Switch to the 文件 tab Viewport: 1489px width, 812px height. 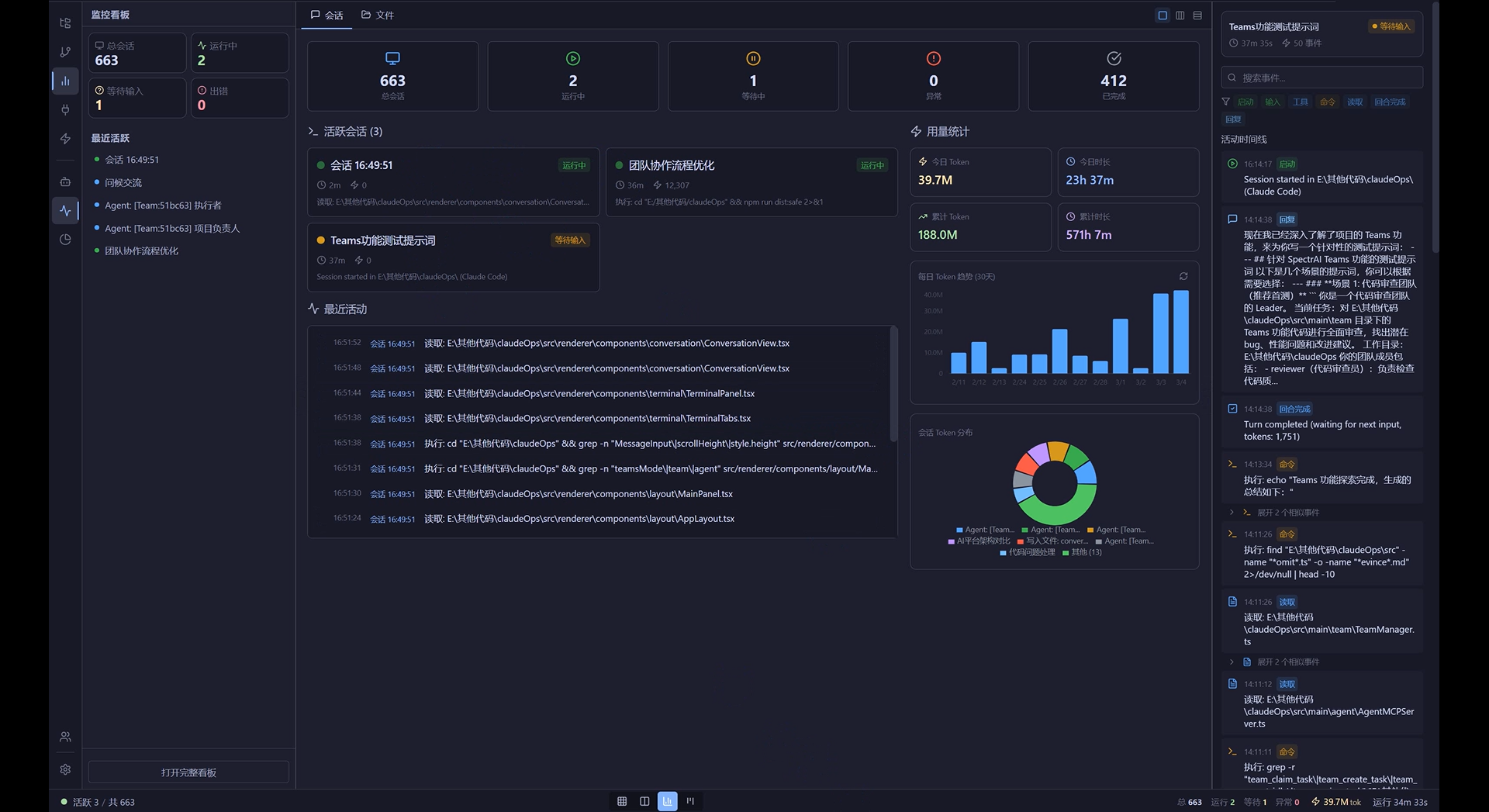pyautogui.click(x=378, y=16)
